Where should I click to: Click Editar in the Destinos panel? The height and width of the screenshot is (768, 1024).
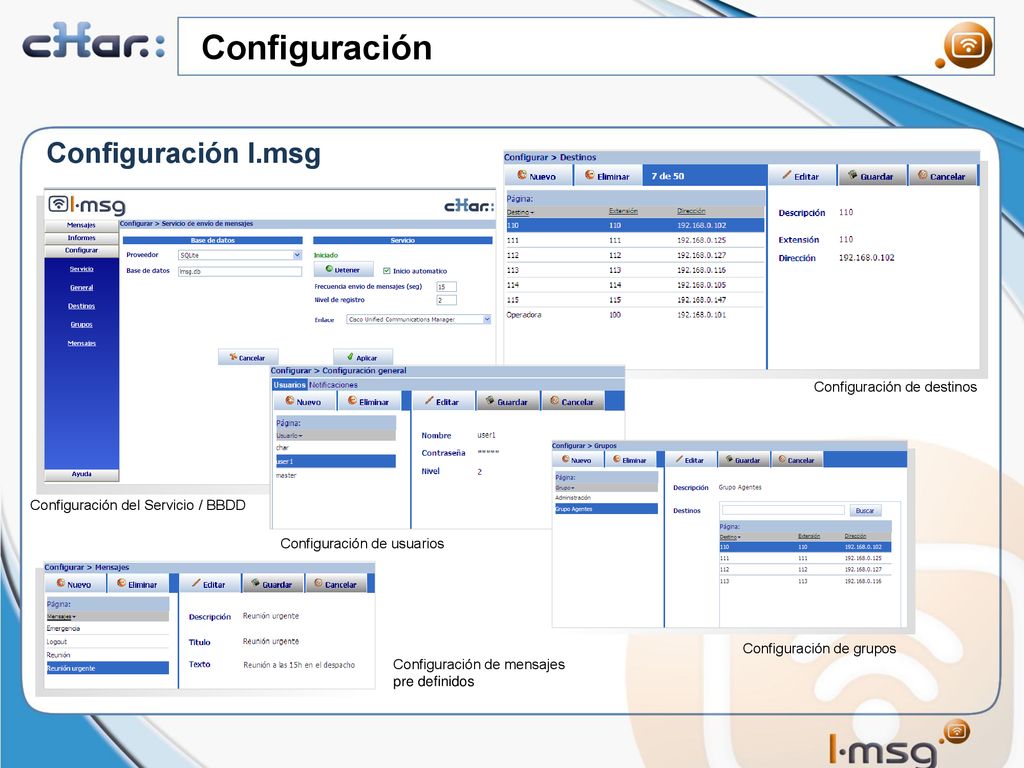(x=801, y=176)
